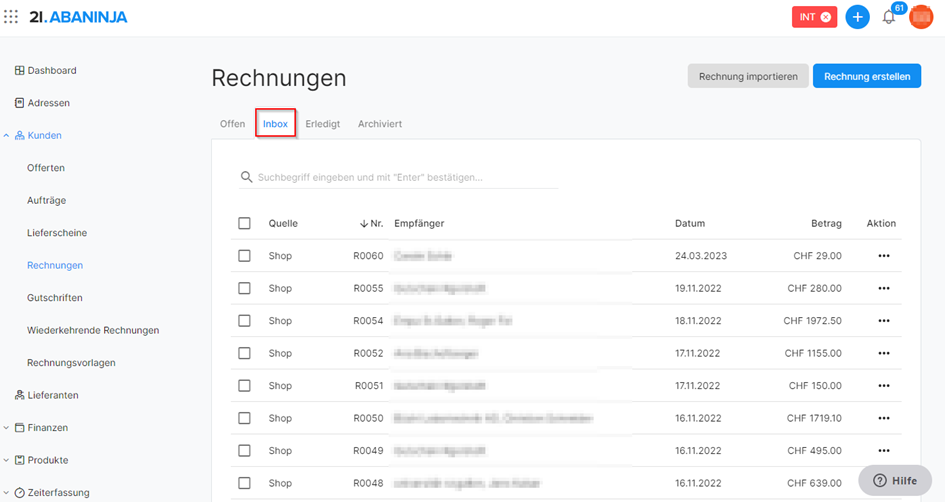Click the Dashboard icon in sidebar
945x502 pixels.
(19, 71)
